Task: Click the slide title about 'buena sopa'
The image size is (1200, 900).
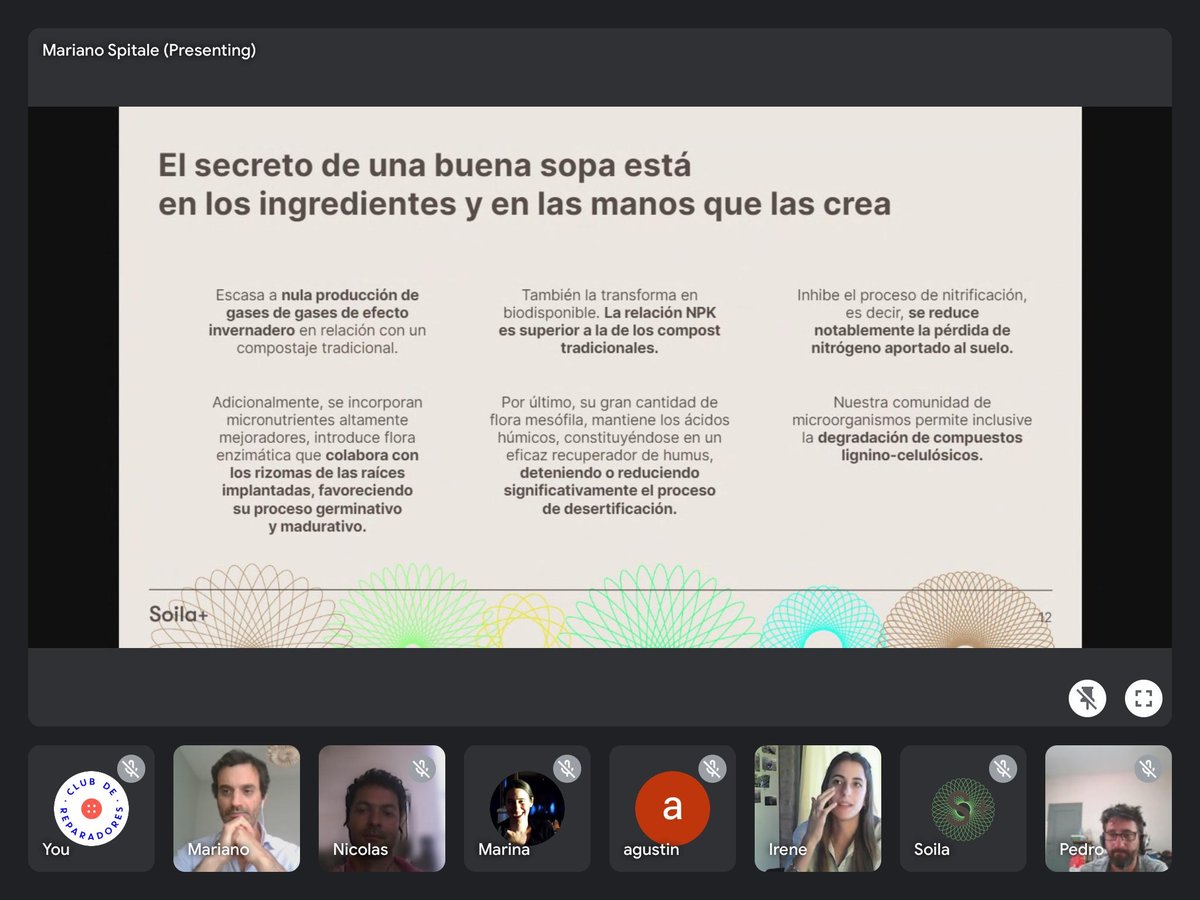Action: coord(524,184)
